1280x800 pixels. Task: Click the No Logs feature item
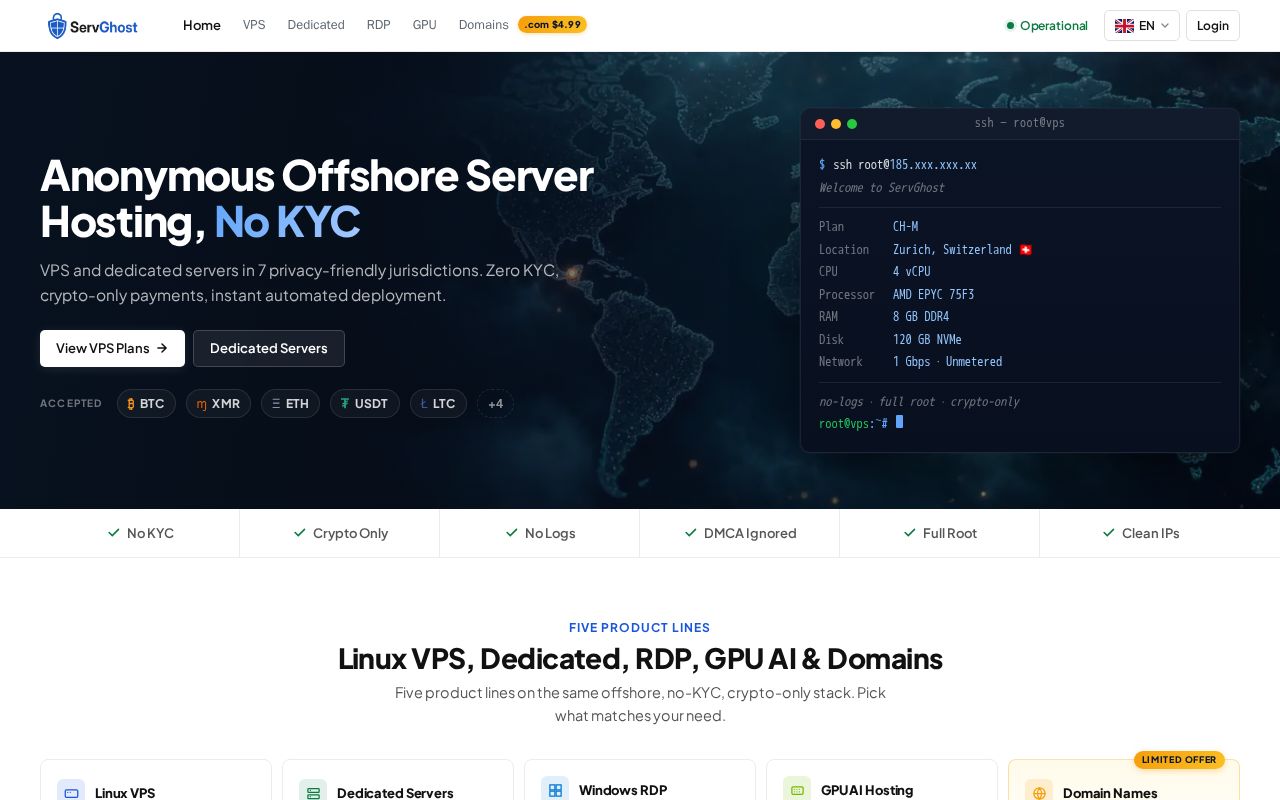click(x=540, y=533)
